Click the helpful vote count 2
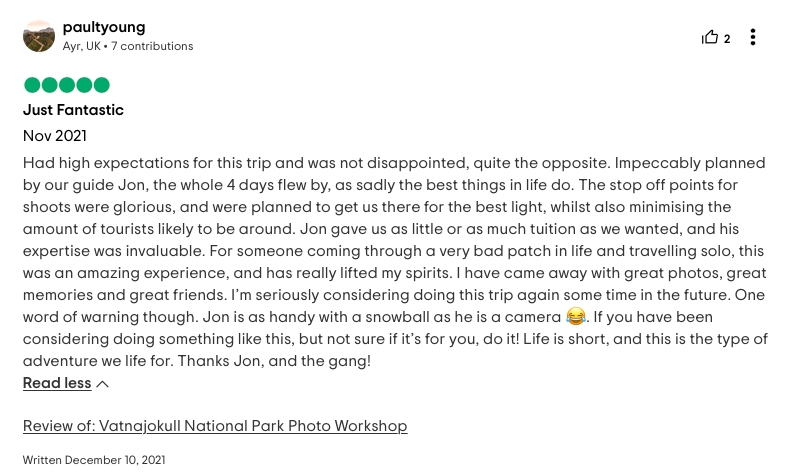The width and height of the screenshot is (802, 472). tap(727, 39)
